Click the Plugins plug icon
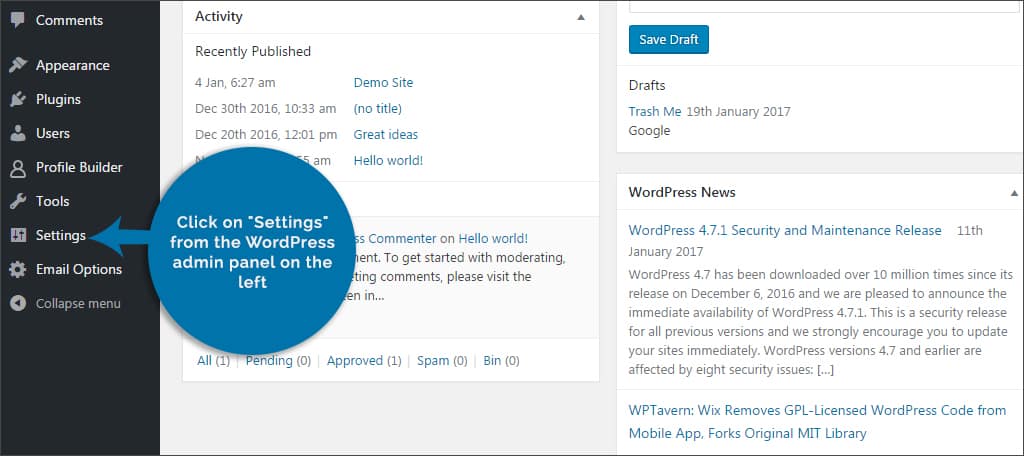This screenshot has height=456, width=1024. [x=18, y=99]
